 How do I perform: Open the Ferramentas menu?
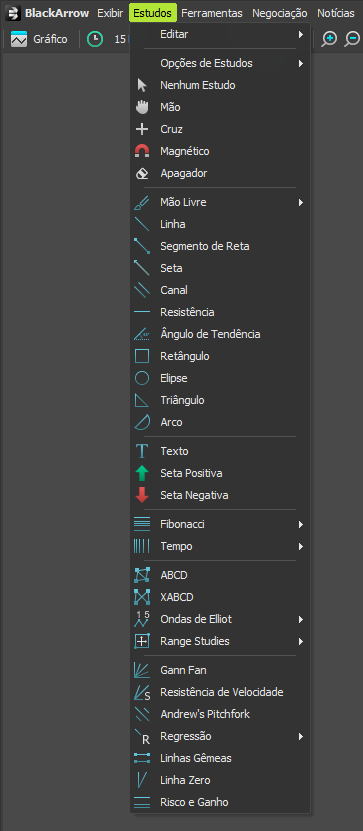point(212,13)
